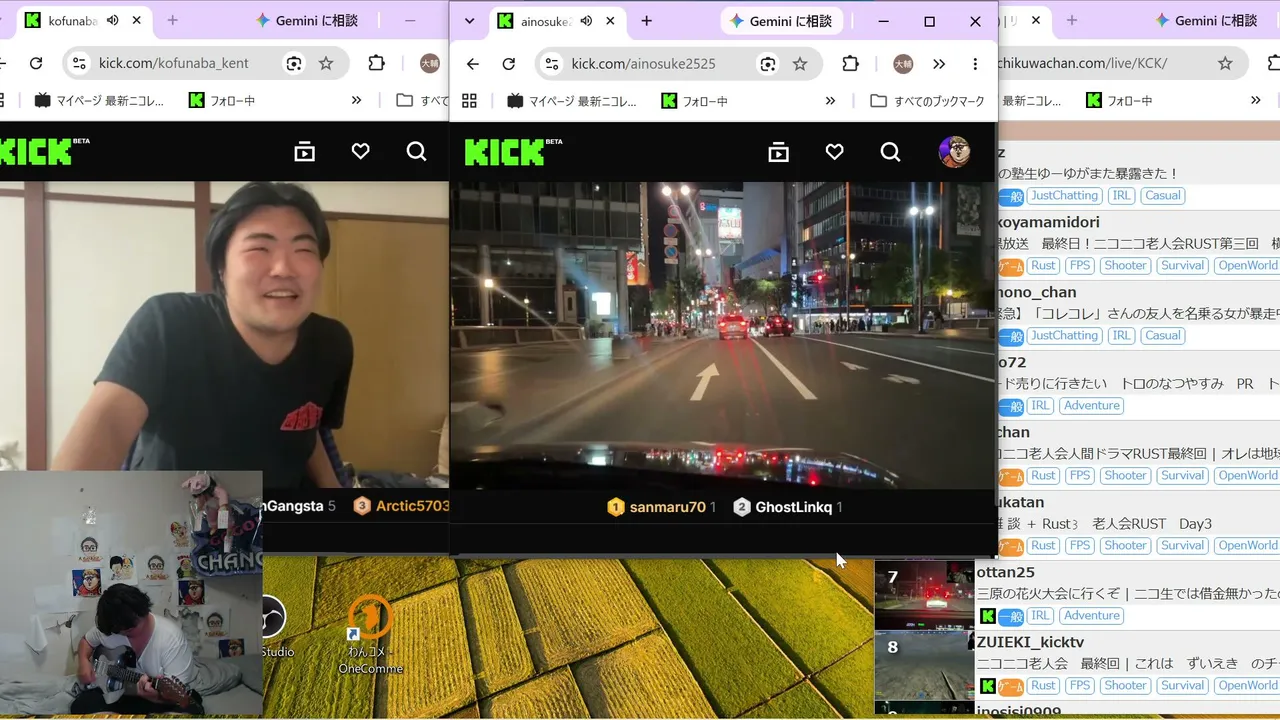The width and height of the screenshot is (1280, 720).
Task: Click Gemini に相談 in the ainosuke2525 window
Action: [x=781, y=21]
